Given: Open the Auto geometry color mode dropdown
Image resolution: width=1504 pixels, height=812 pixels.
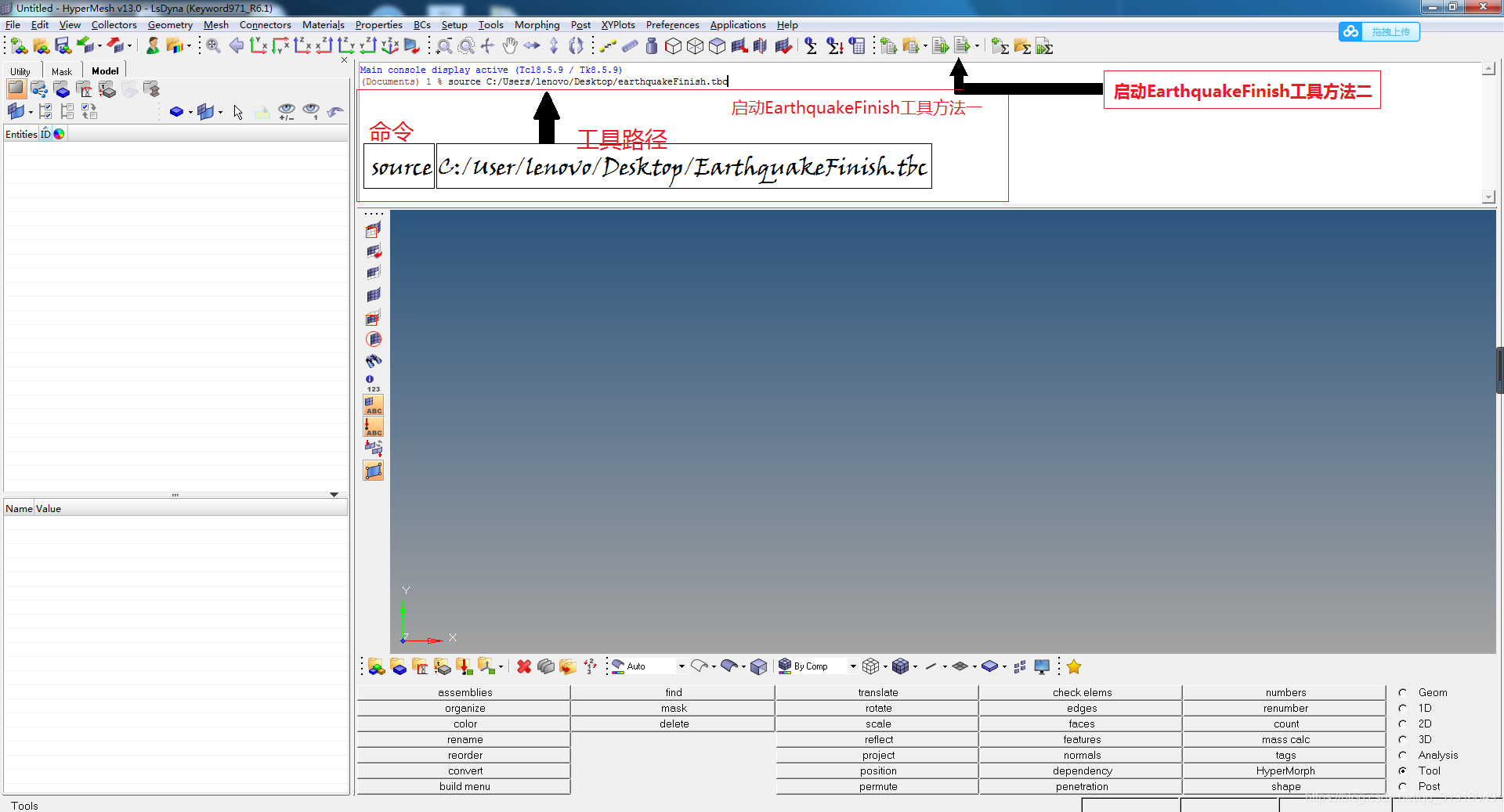Looking at the screenshot, I should (x=681, y=666).
